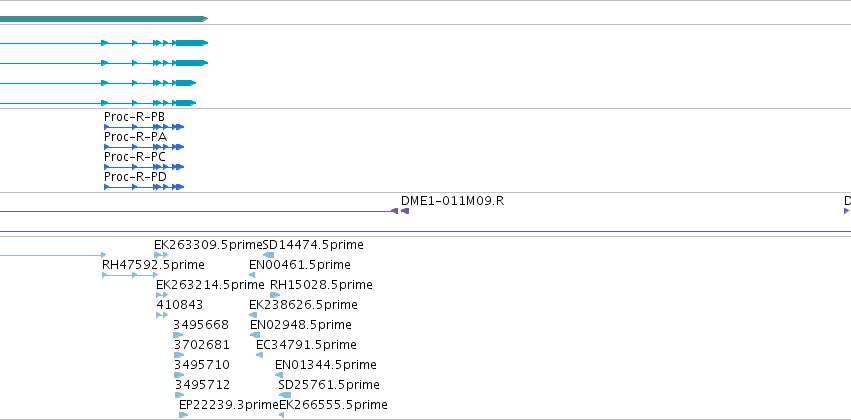Click the EC34791.5prime arrow glyph
The height and width of the screenshot is (420, 851).
[x=259, y=355]
